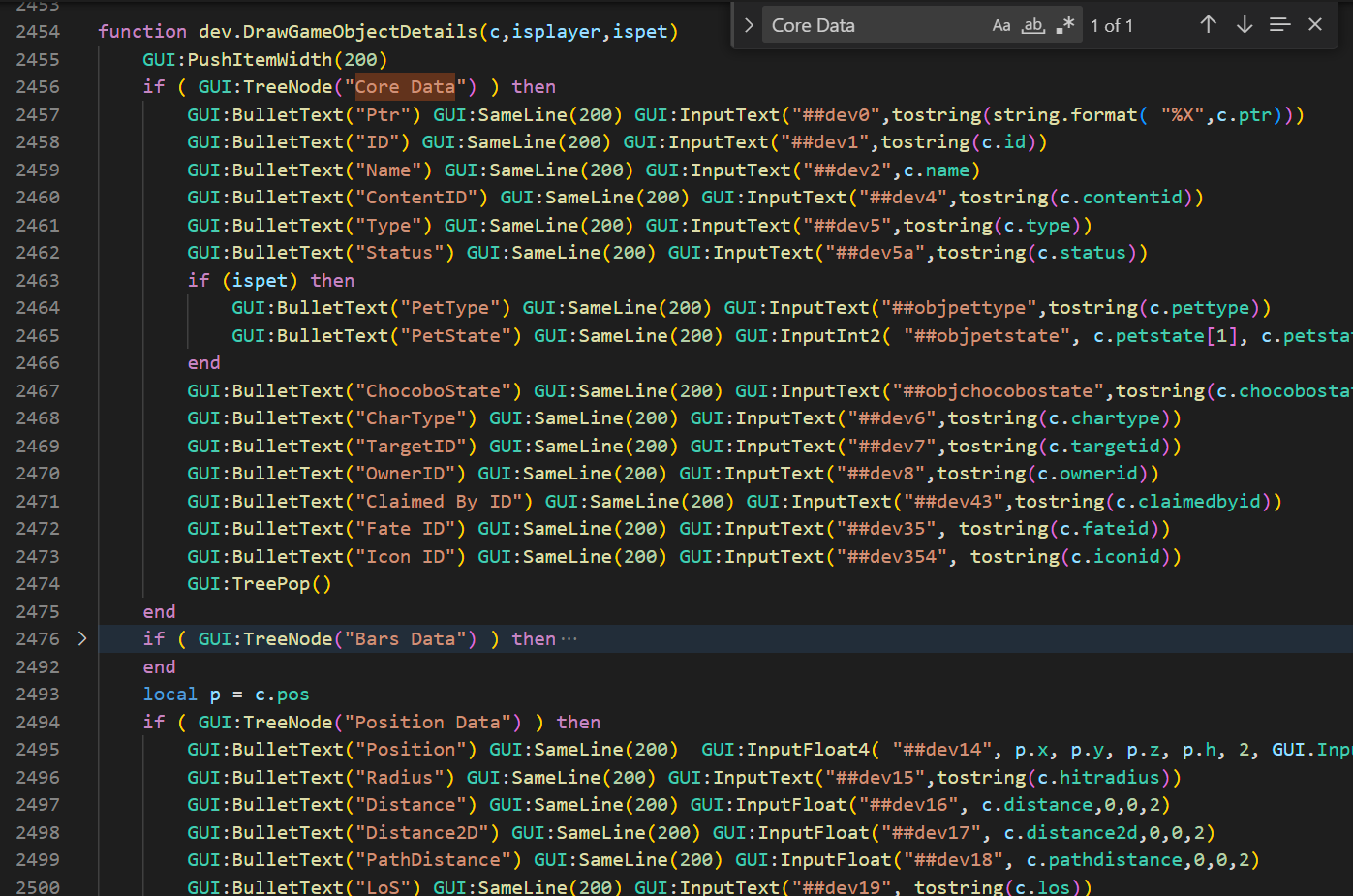
Task: Toggle Match Whole Word option
Action: pyautogui.click(x=1033, y=26)
